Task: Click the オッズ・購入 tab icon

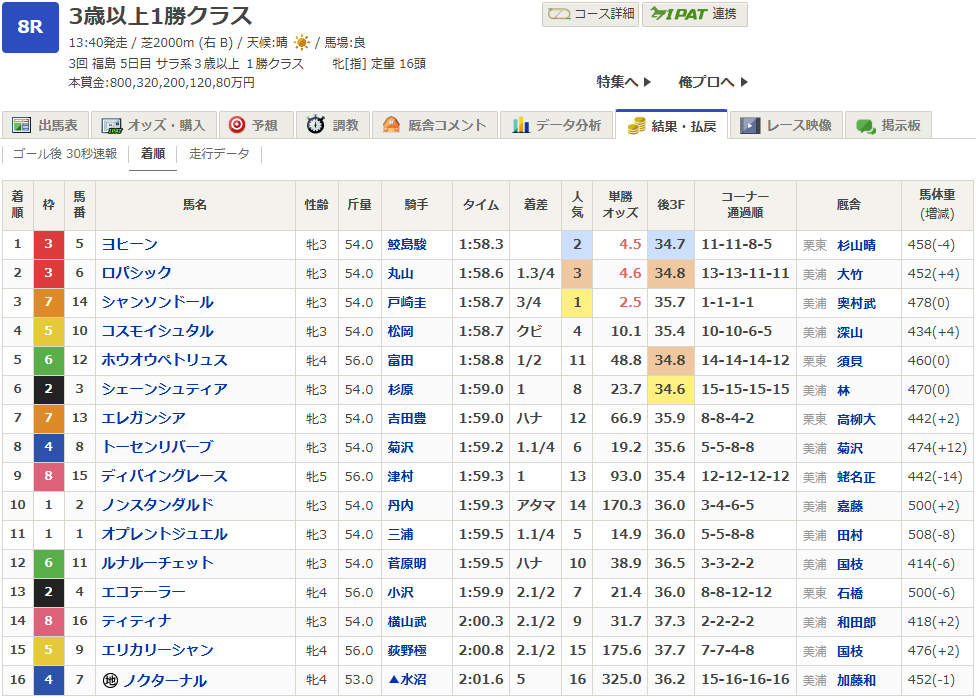Action: [x=112, y=125]
